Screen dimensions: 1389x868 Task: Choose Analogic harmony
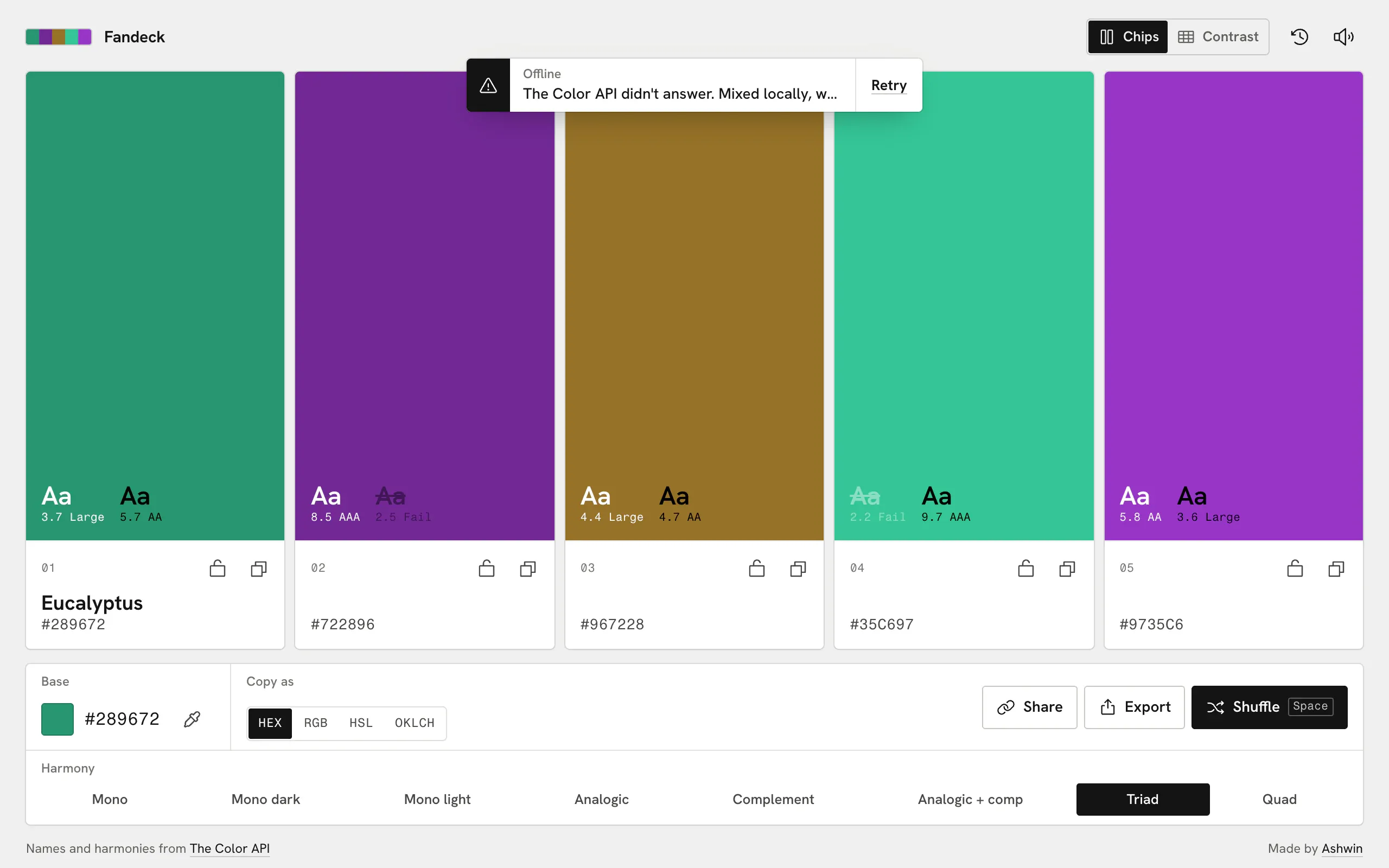coord(602,799)
